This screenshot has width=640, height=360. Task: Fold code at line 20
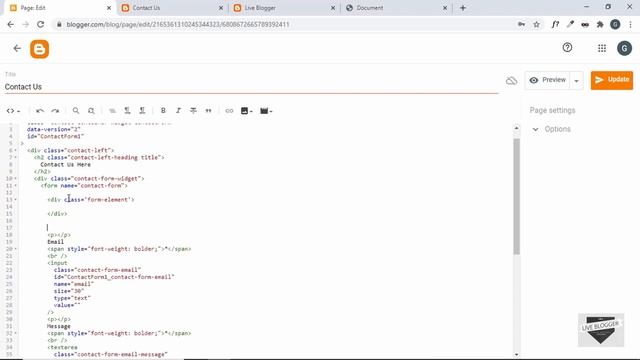[16, 249]
